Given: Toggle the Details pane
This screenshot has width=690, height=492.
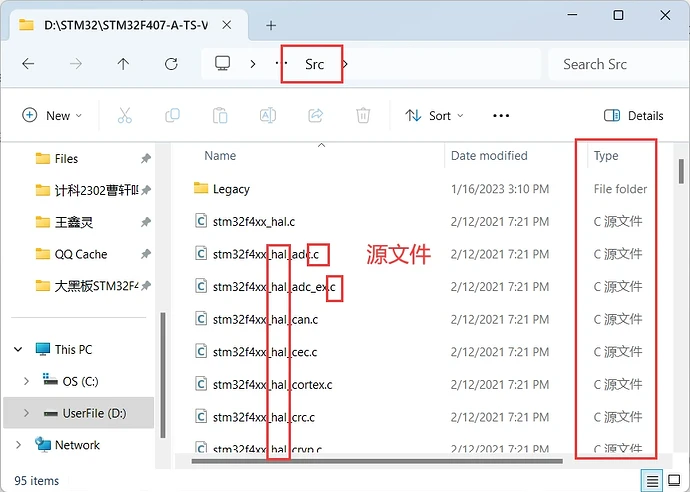Looking at the screenshot, I should (x=634, y=115).
